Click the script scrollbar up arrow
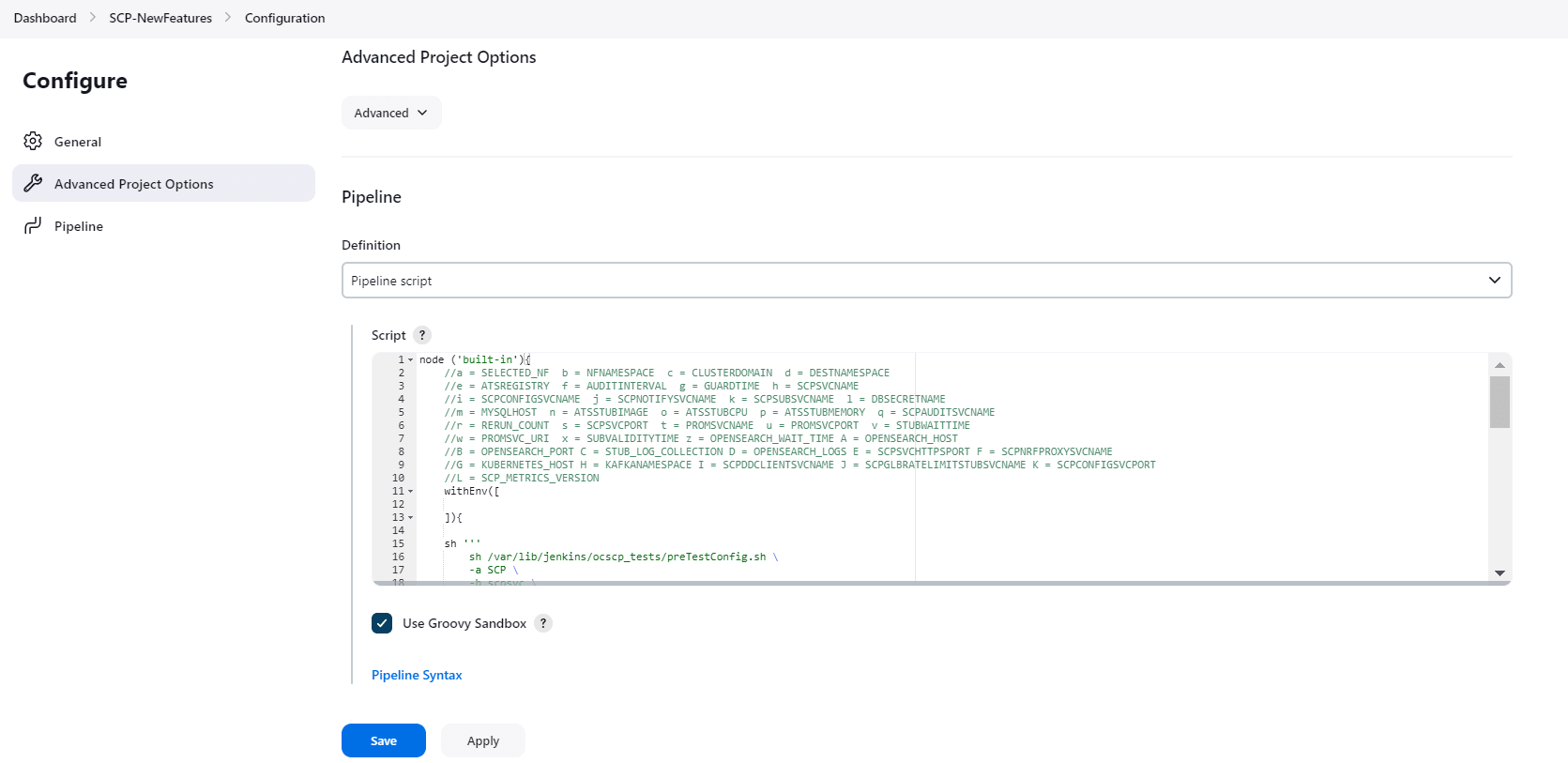This screenshot has width=1568, height=763. click(x=1499, y=365)
